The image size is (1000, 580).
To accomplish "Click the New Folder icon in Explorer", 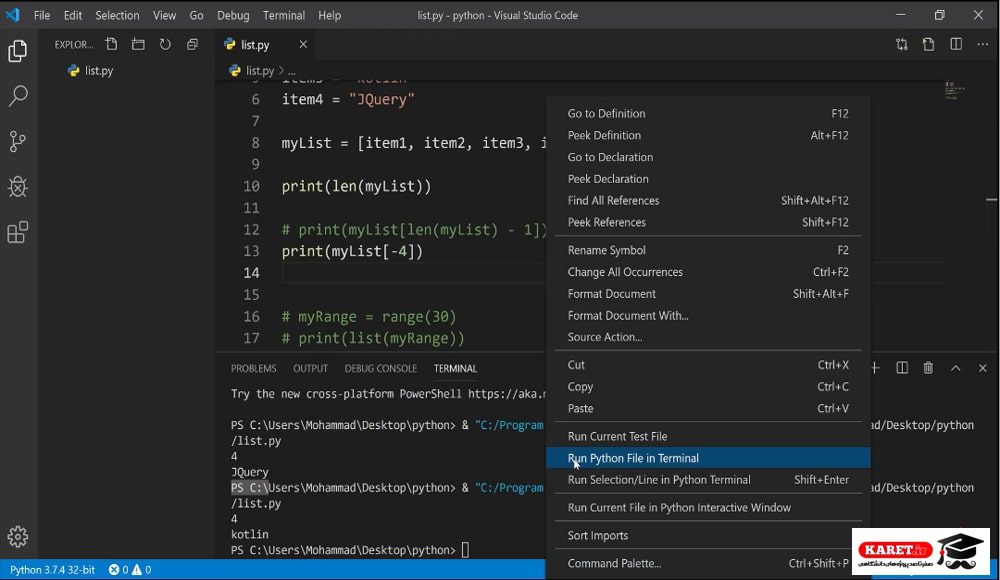I will (138, 44).
